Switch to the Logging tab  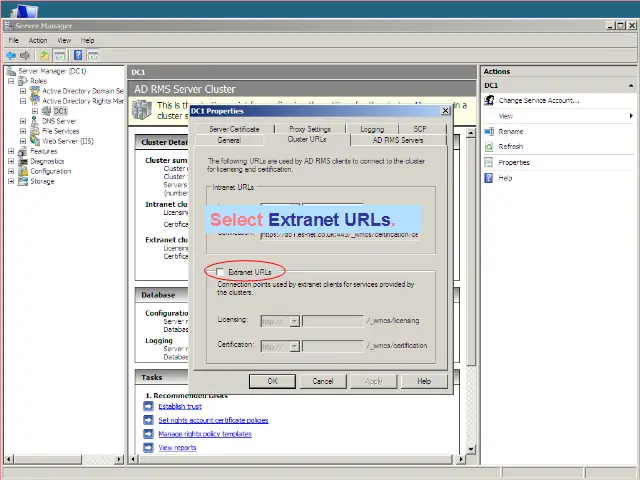click(x=372, y=129)
